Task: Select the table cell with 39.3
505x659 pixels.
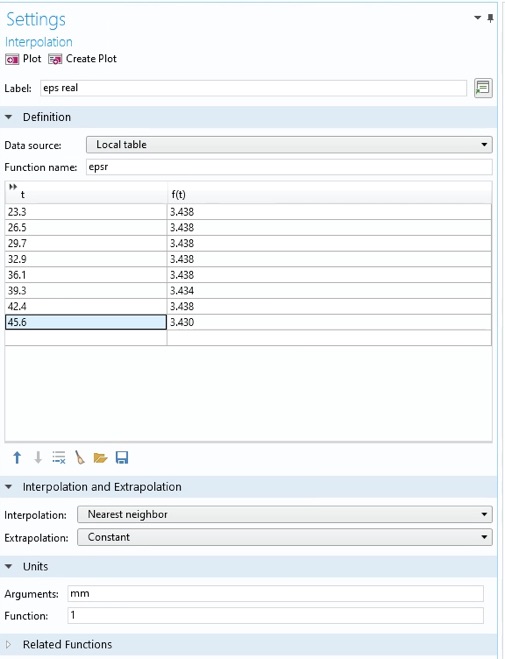Action: pos(86,290)
